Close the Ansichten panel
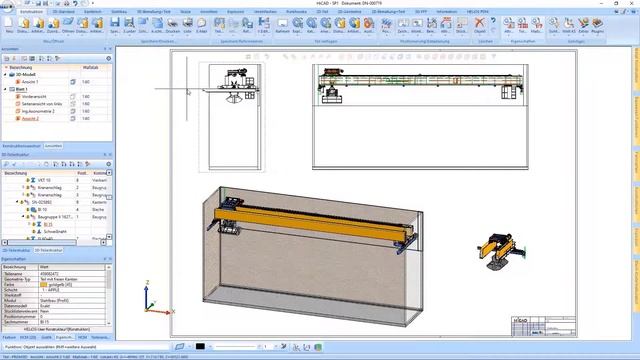Screen dimensions: 640x360 tap(110, 49)
